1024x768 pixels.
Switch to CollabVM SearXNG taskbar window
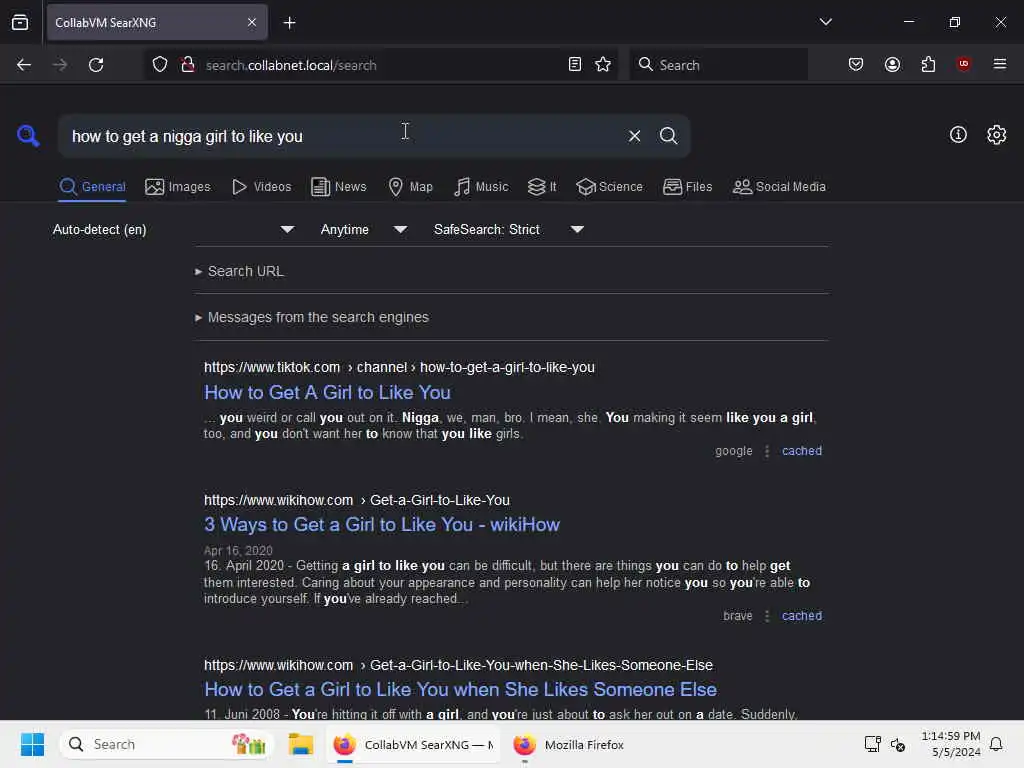point(413,744)
